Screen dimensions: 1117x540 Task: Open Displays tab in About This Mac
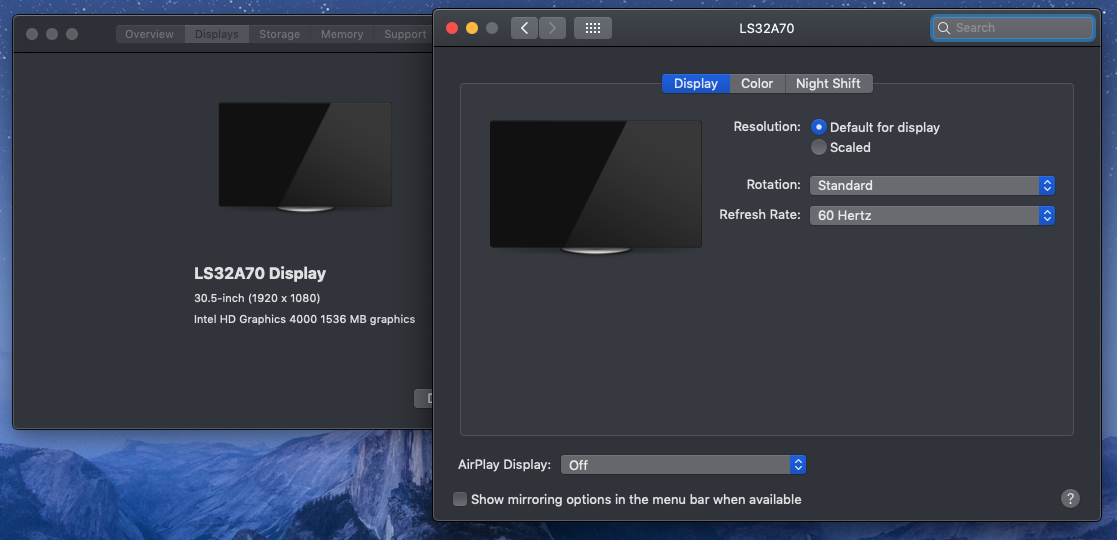(217, 34)
